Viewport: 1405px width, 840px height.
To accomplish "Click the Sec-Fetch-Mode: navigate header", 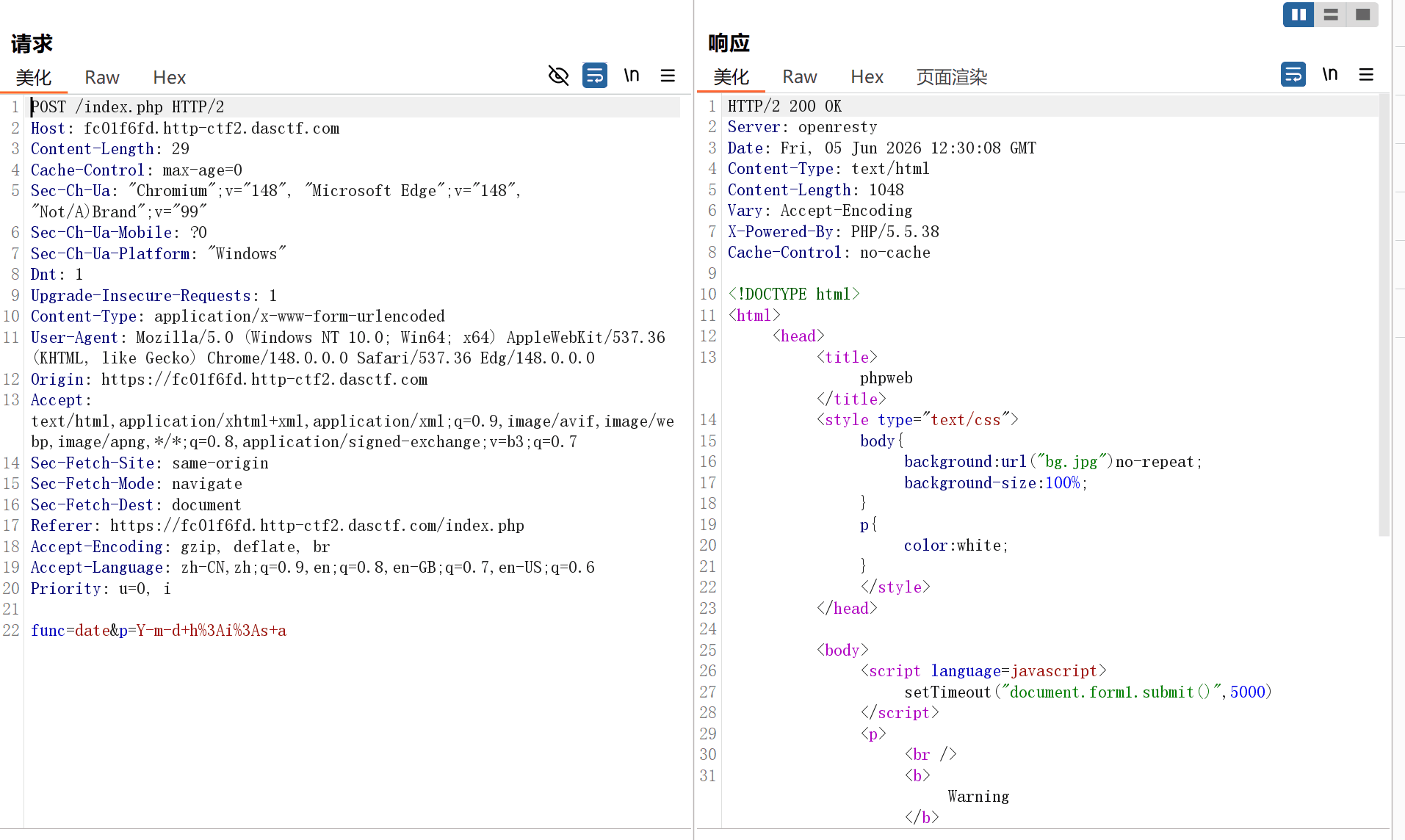I will pos(137,484).
